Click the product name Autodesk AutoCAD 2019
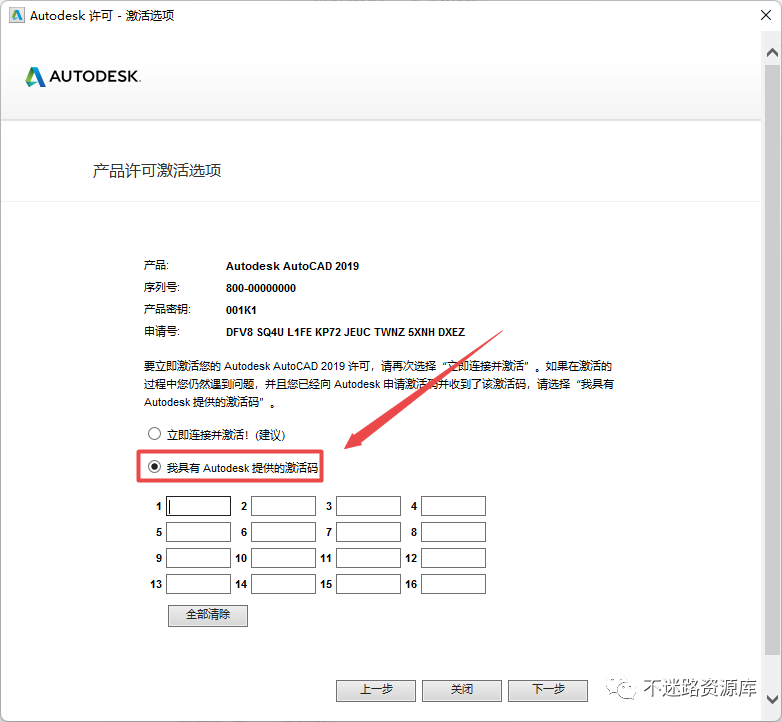 [292, 266]
